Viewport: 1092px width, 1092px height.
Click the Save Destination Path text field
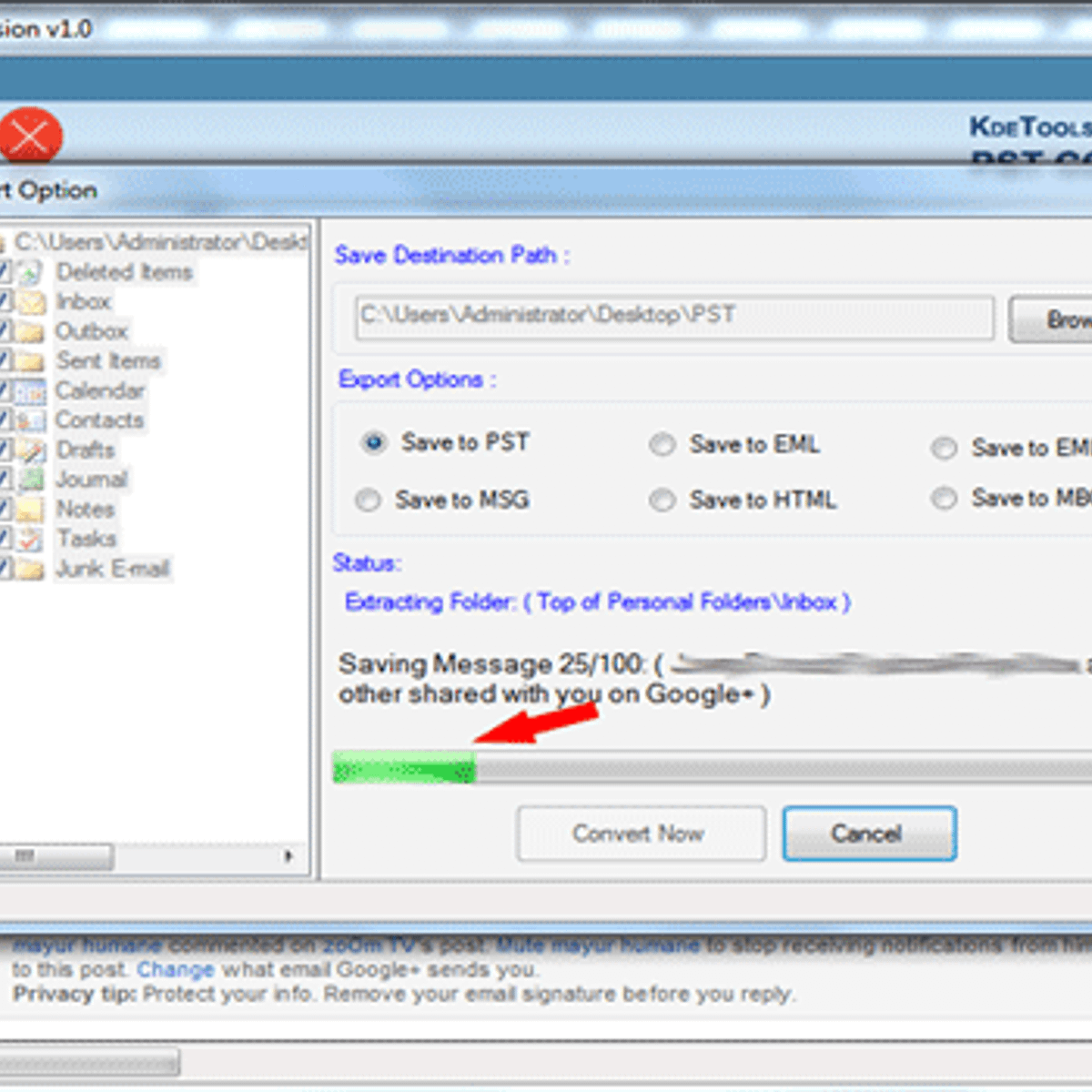point(674,317)
